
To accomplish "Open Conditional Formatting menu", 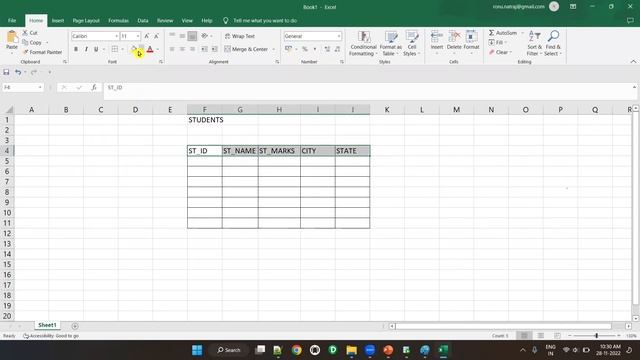I will click(x=363, y=43).
